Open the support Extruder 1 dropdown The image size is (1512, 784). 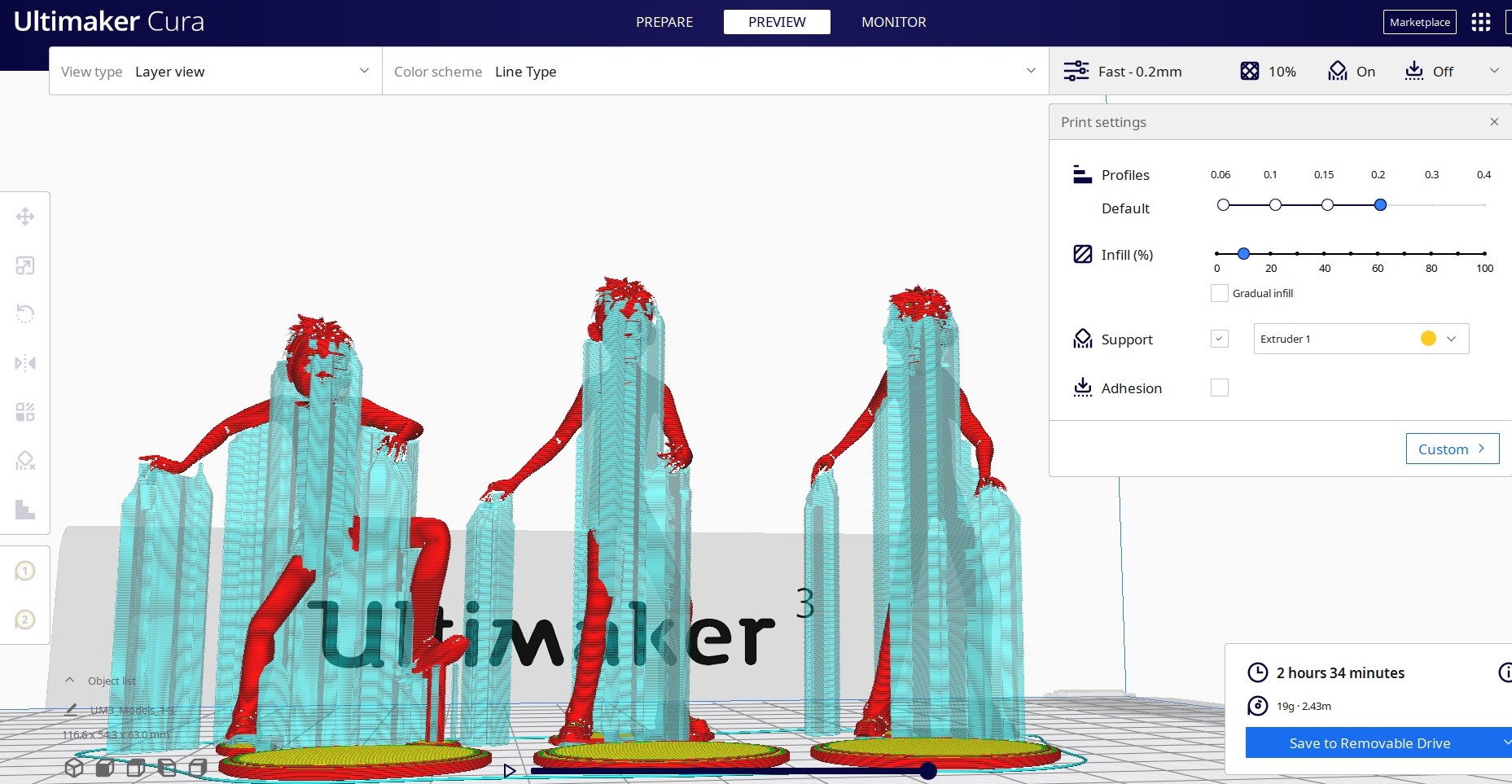(x=1361, y=339)
